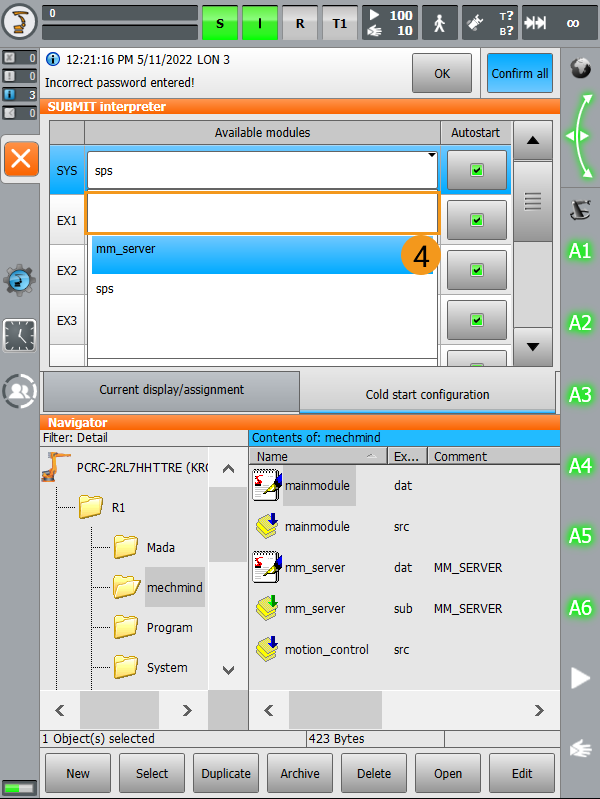Viewport: 600px width, 799px height.
Task: Click right arrow under file list
Action: point(539,710)
